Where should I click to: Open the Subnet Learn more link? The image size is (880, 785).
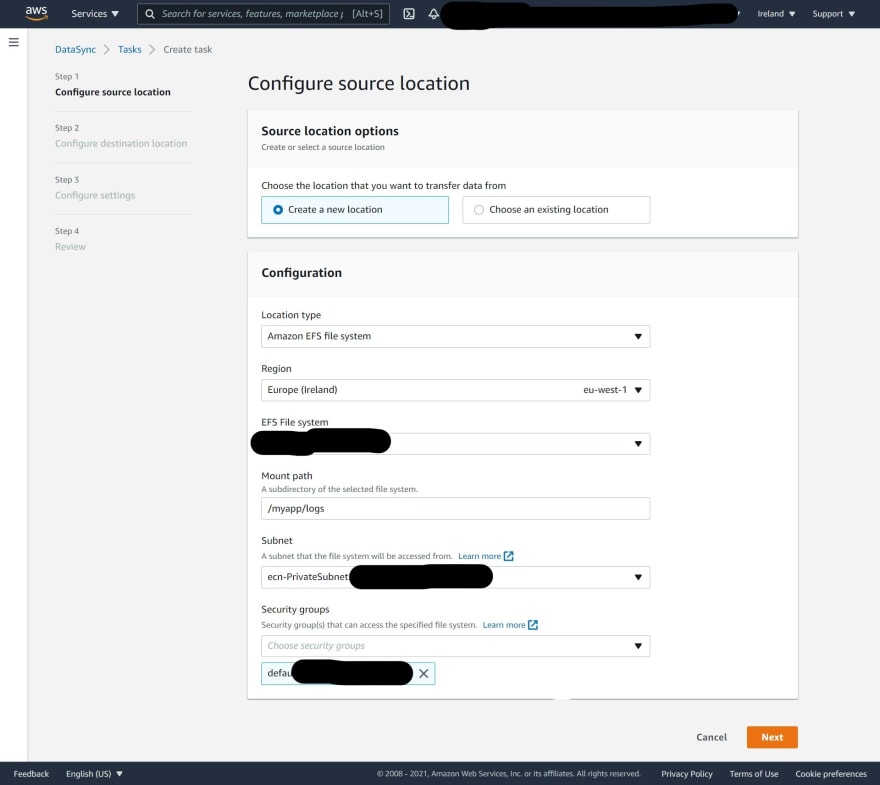coord(485,556)
